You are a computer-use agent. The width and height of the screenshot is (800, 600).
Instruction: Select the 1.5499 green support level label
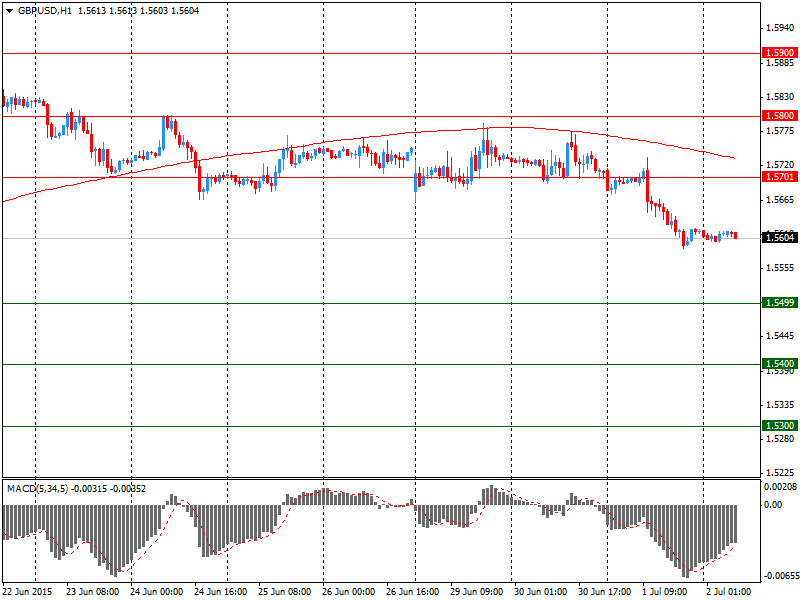tap(779, 303)
